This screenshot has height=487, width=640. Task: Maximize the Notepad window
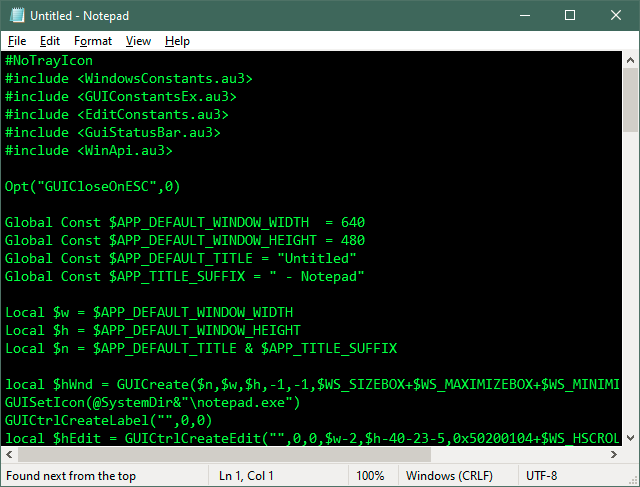(x=570, y=16)
